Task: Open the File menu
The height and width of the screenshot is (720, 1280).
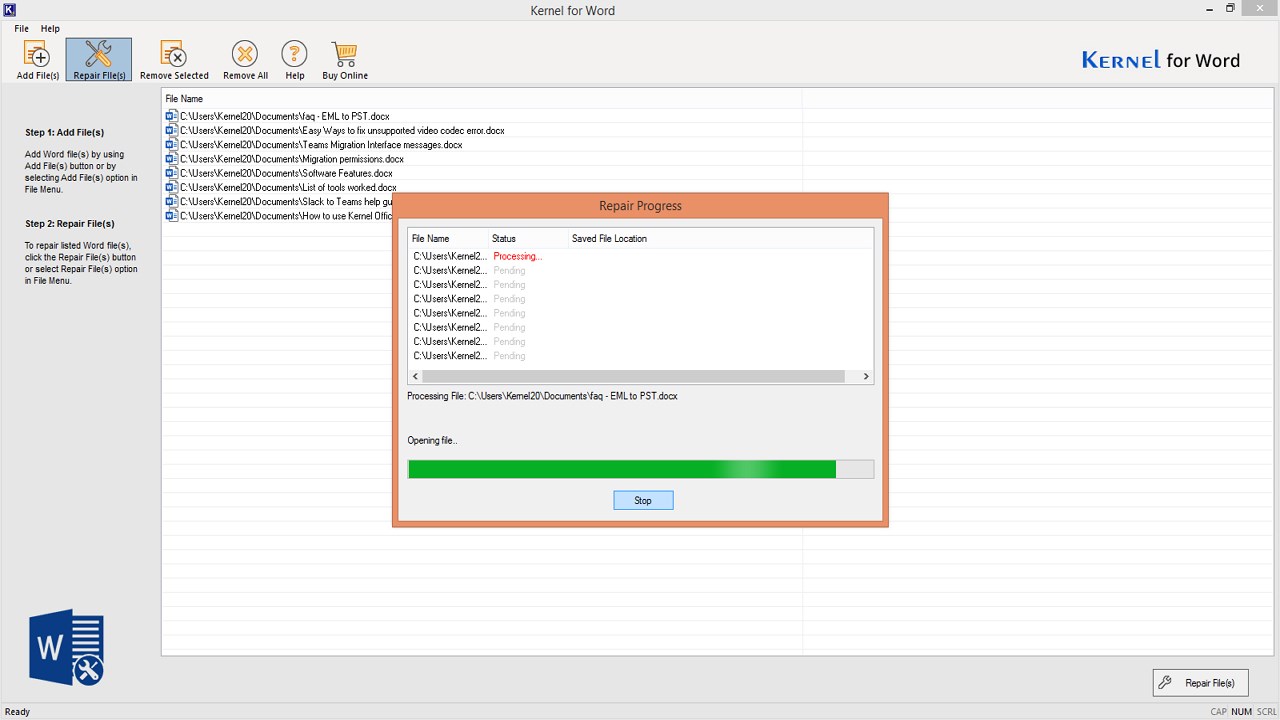Action: coord(21,29)
